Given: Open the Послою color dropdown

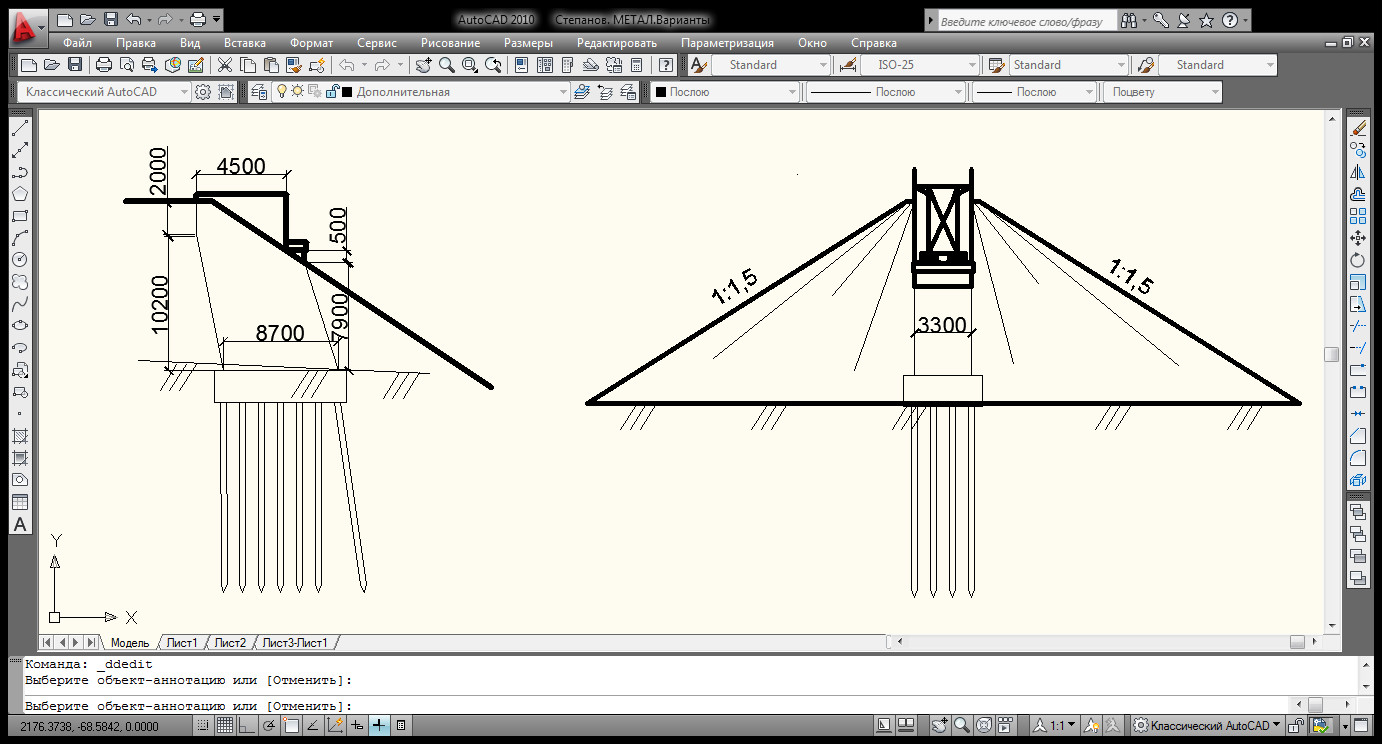Looking at the screenshot, I should point(726,92).
